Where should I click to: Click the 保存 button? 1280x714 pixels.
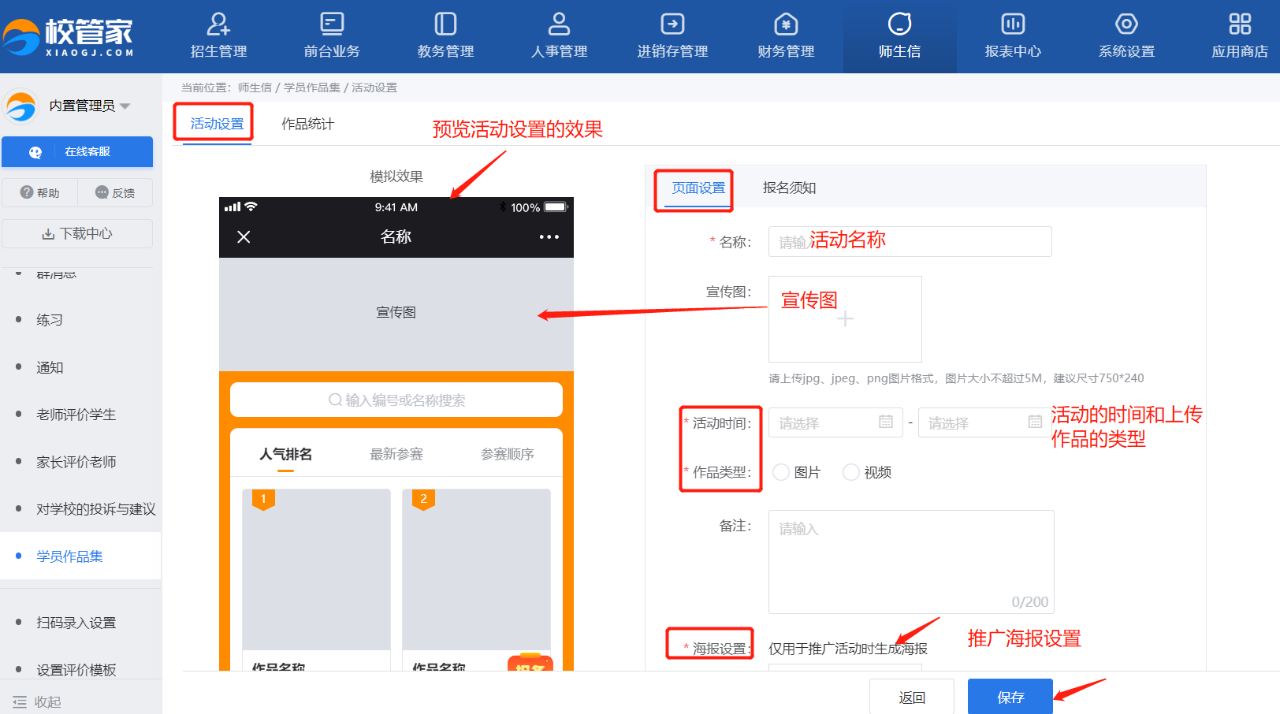click(1010, 697)
